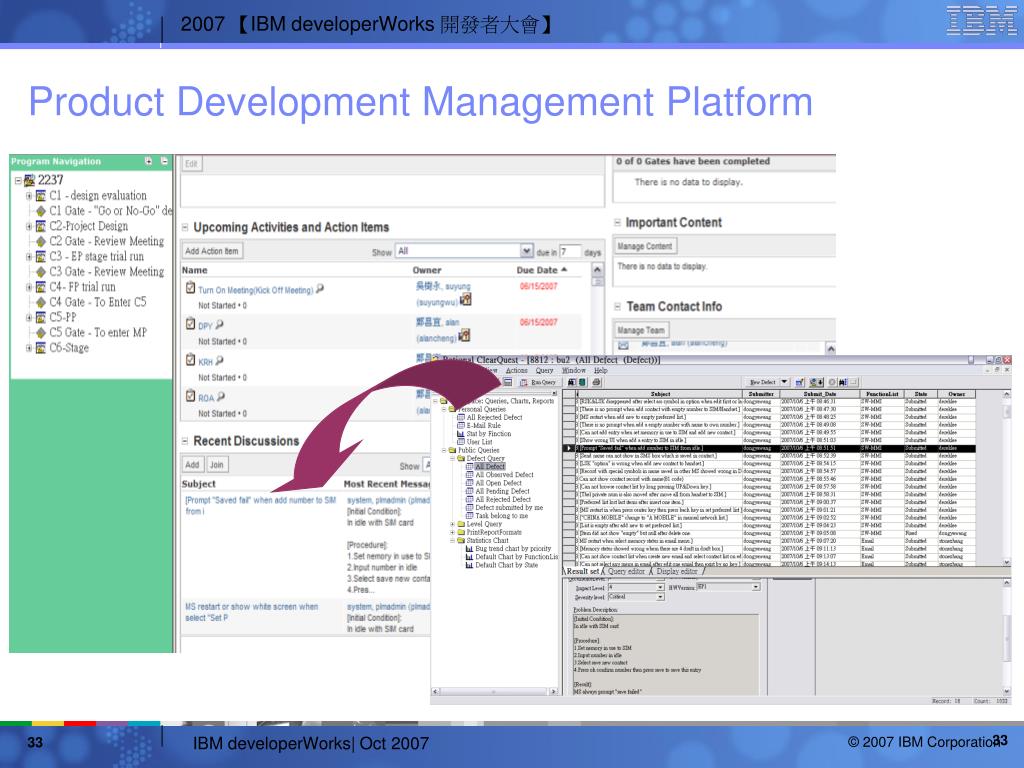Click the magnifier icon next to Turn On Meeting

320,289
